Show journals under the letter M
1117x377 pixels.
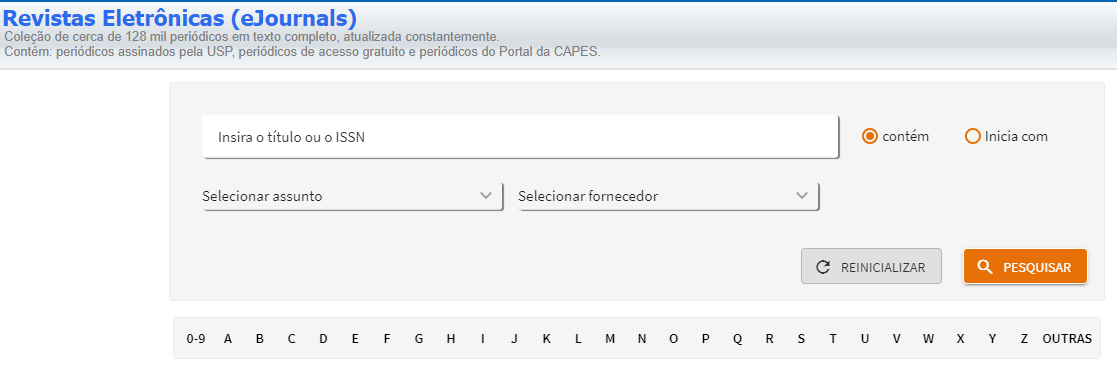click(610, 339)
